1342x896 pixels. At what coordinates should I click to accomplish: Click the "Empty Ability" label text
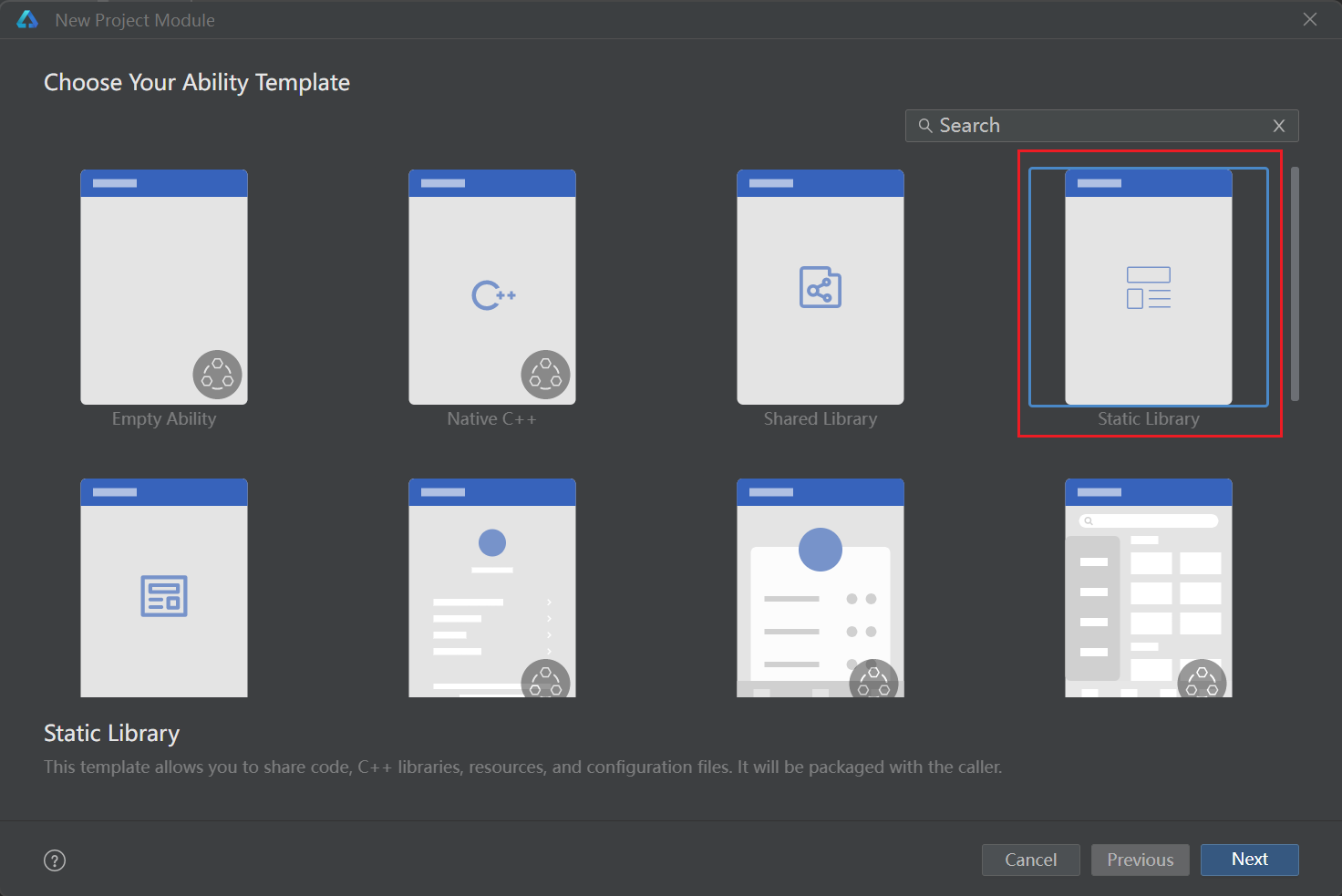(164, 419)
